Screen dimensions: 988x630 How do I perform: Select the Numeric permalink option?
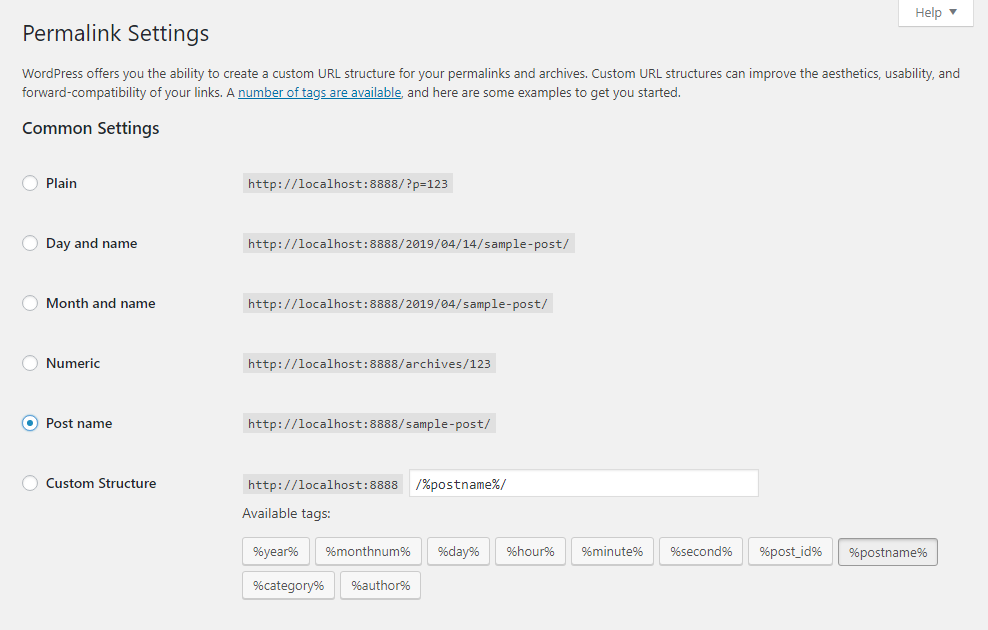pos(30,363)
